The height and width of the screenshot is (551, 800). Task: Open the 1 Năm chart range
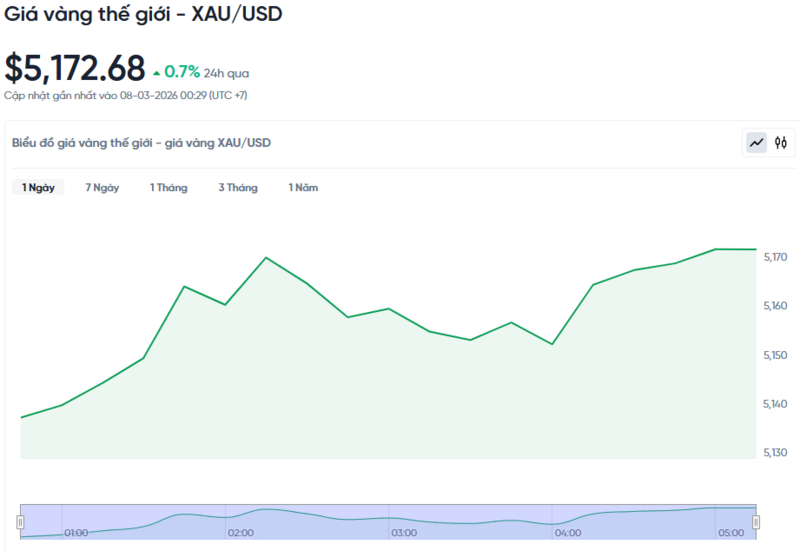pyautogui.click(x=303, y=187)
